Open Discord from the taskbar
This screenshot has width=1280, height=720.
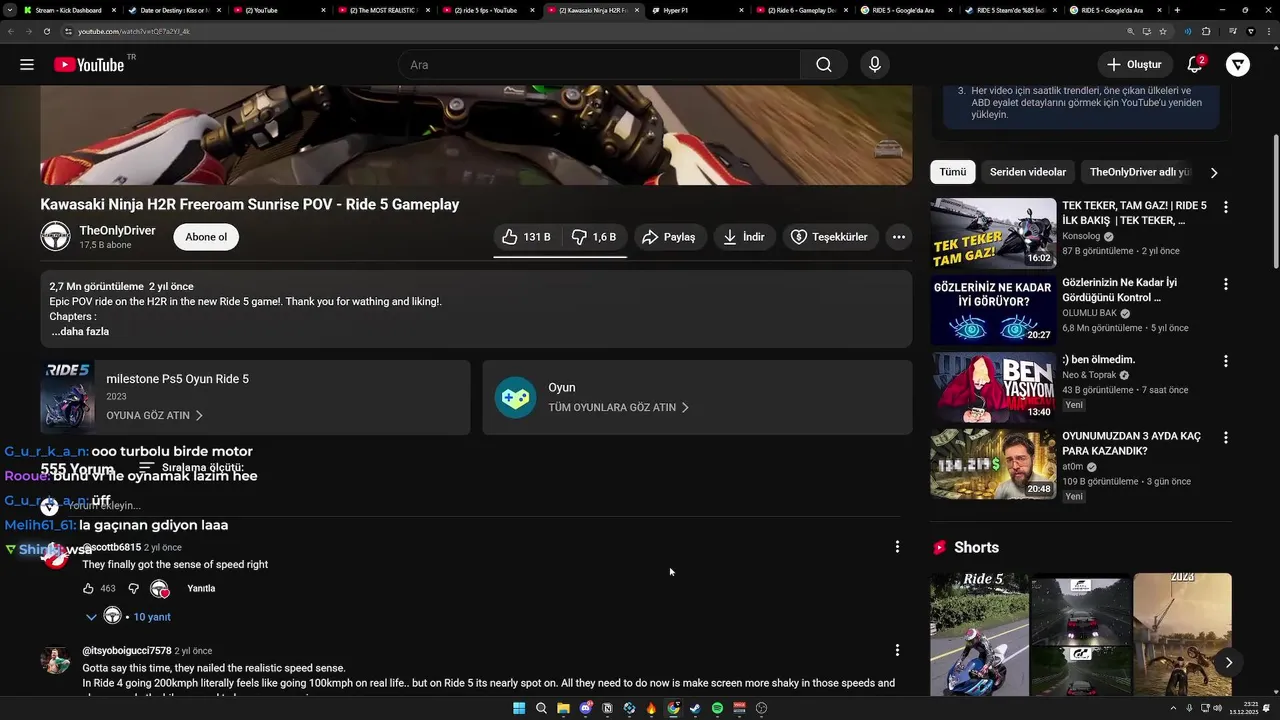point(585,708)
